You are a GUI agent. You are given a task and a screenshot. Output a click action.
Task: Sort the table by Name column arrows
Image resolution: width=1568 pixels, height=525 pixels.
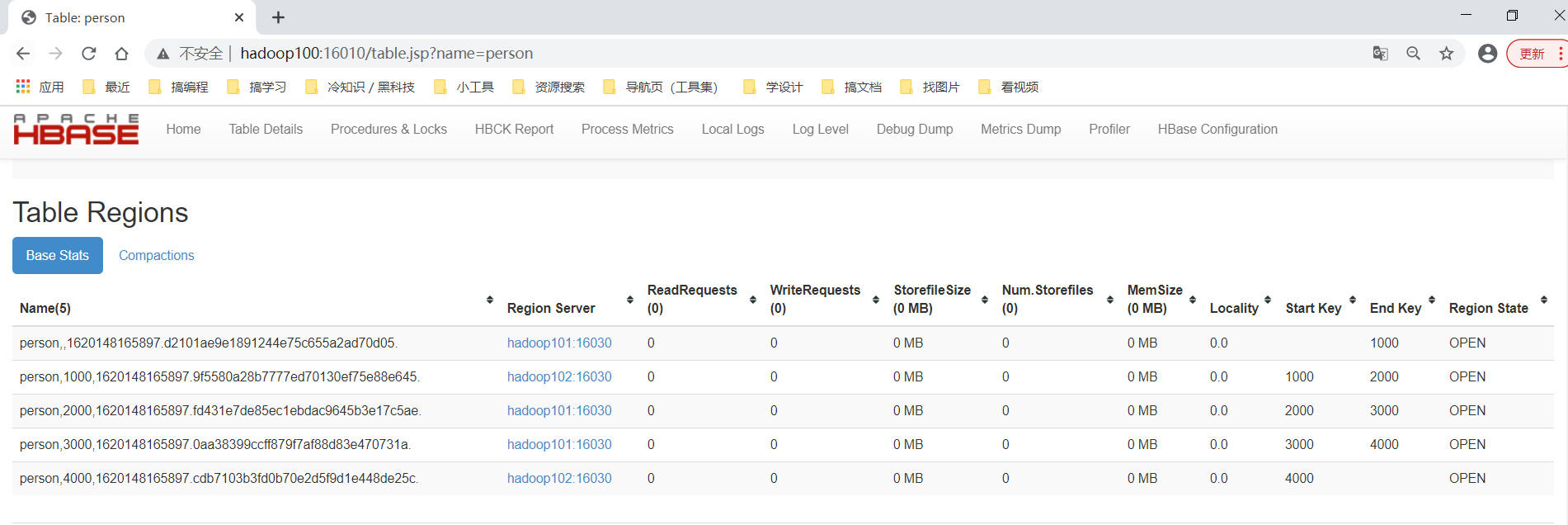click(x=489, y=300)
